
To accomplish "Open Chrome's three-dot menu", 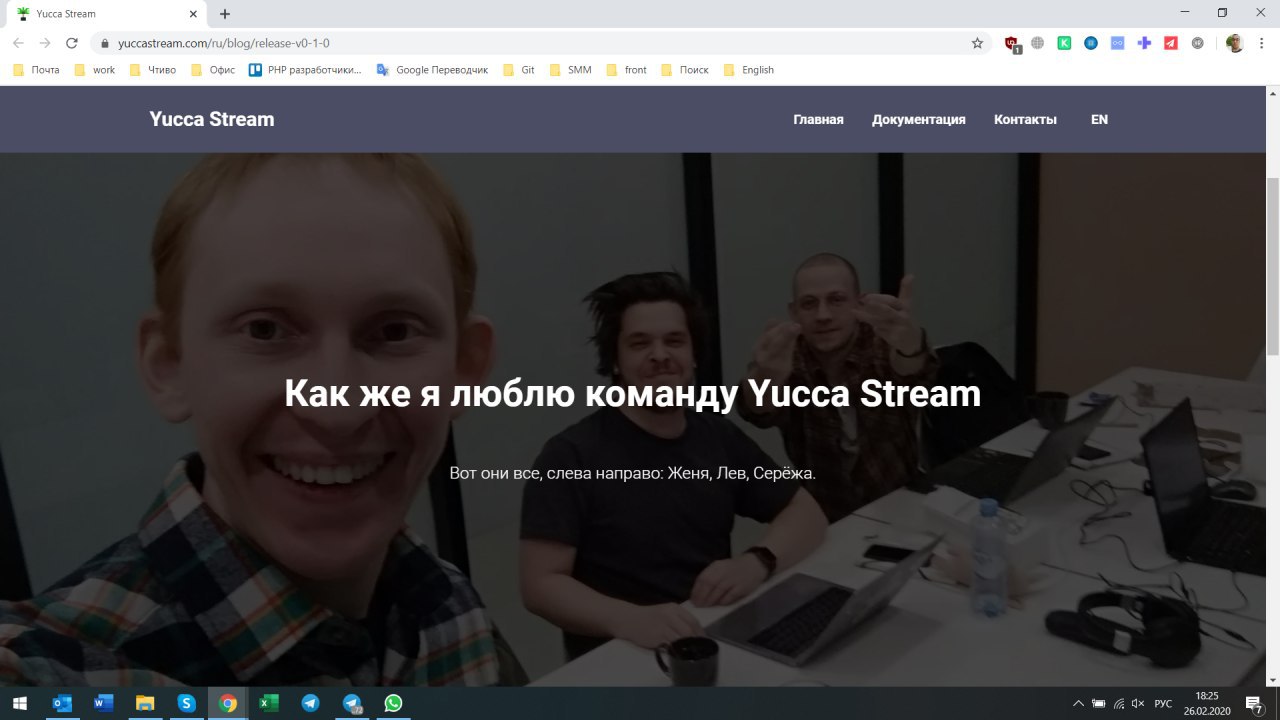I will click(x=1262, y=43).
